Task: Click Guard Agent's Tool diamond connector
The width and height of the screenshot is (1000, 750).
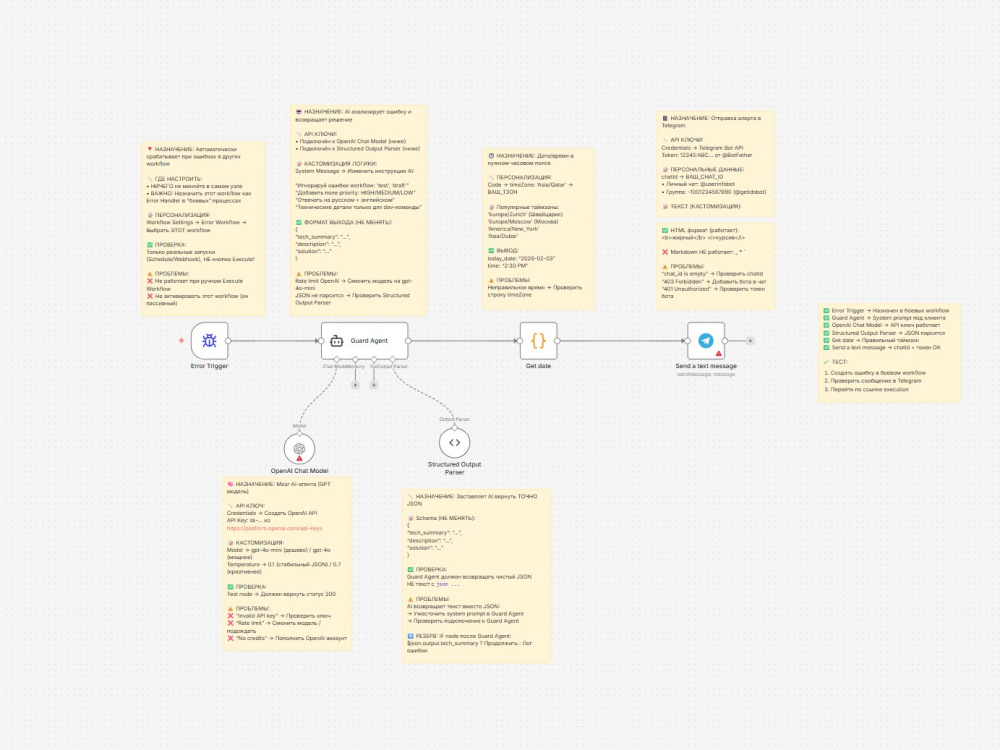Action: click(374, 360)
